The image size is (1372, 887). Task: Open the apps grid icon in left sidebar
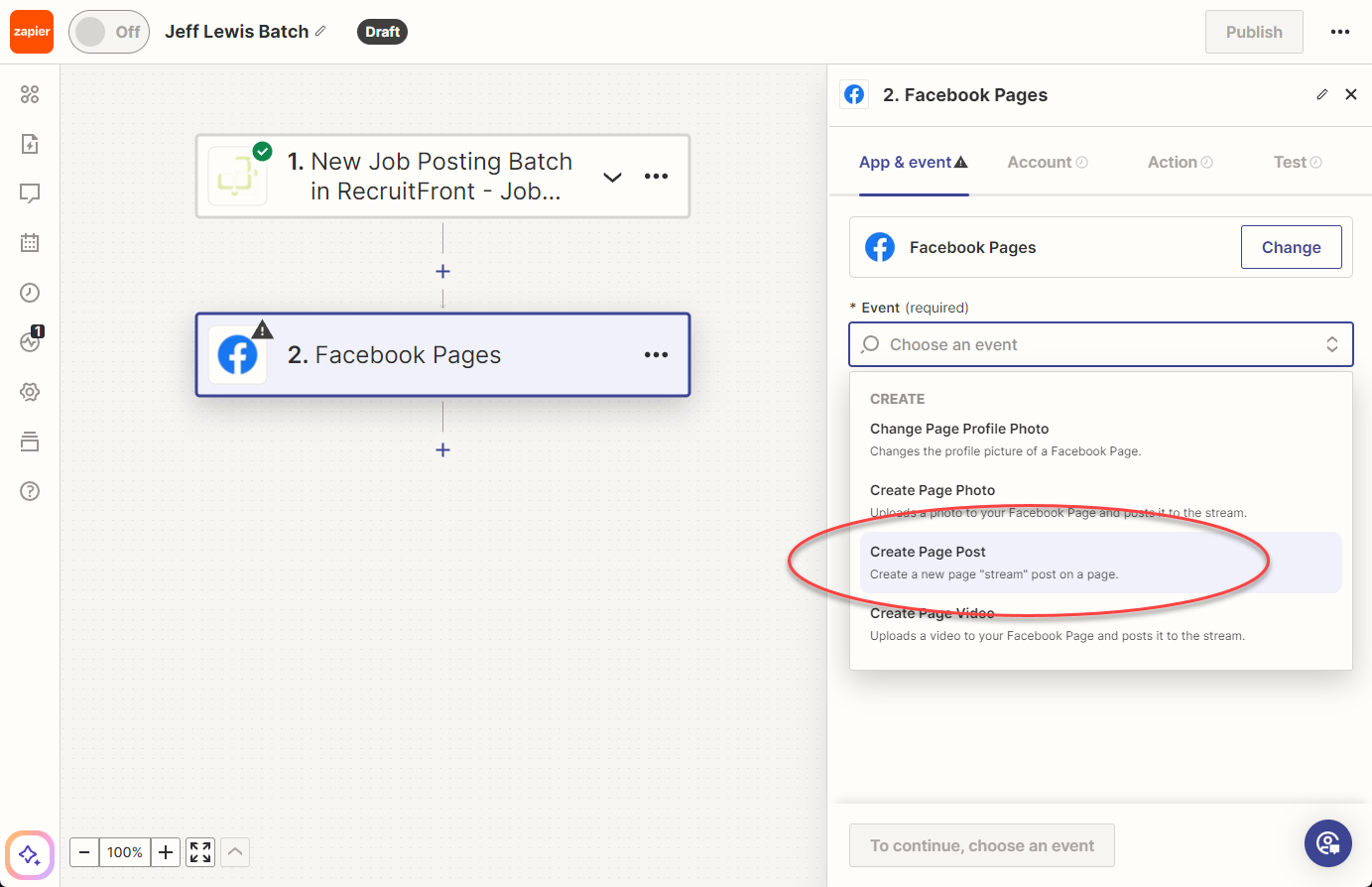tap(30, 94)
